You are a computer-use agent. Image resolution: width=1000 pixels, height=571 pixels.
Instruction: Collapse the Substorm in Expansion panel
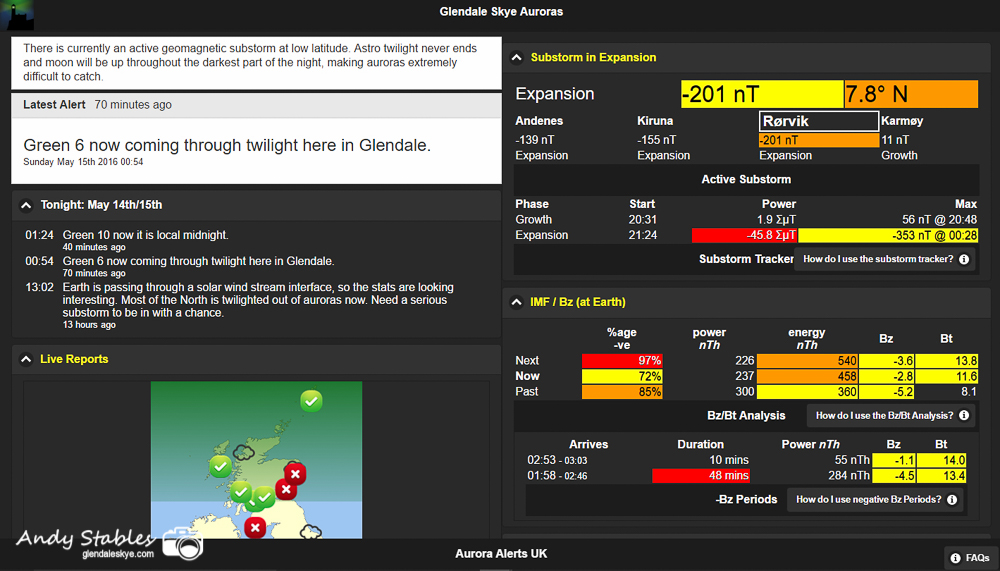(517, 57)
